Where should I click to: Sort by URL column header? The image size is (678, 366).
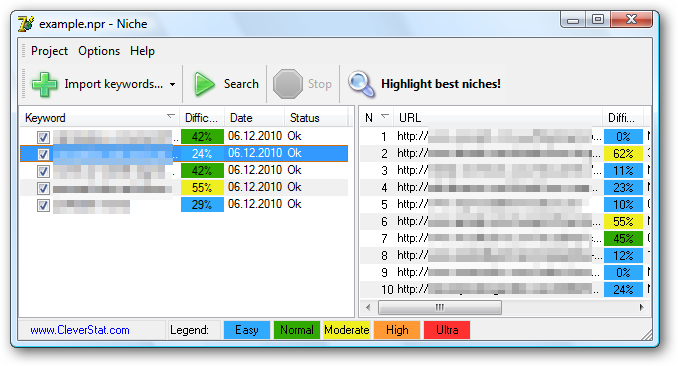(x=497, y=118)
